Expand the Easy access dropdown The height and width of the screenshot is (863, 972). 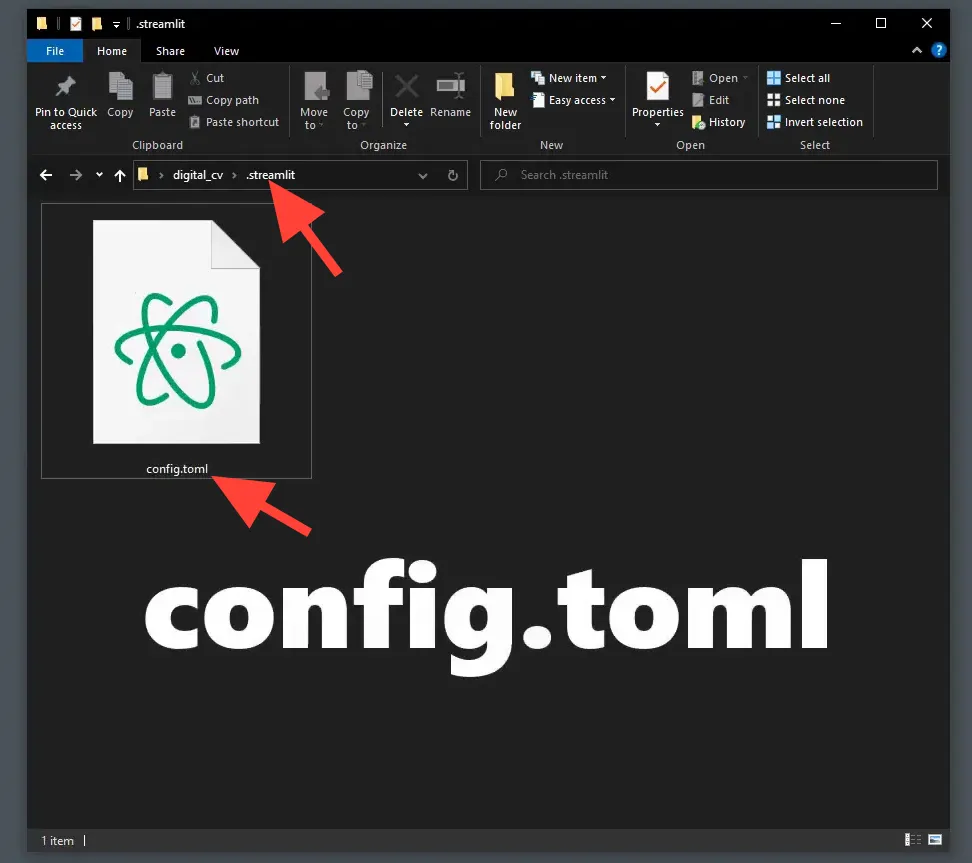[x=609, y=100]
